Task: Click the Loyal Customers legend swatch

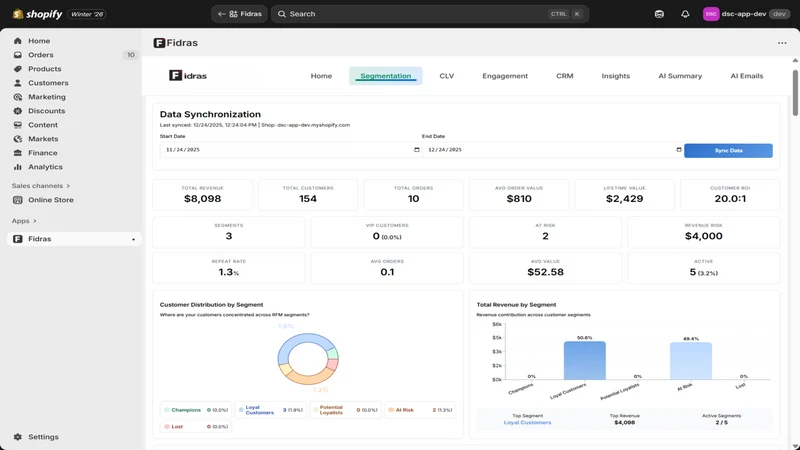Action: pos(241,410)
